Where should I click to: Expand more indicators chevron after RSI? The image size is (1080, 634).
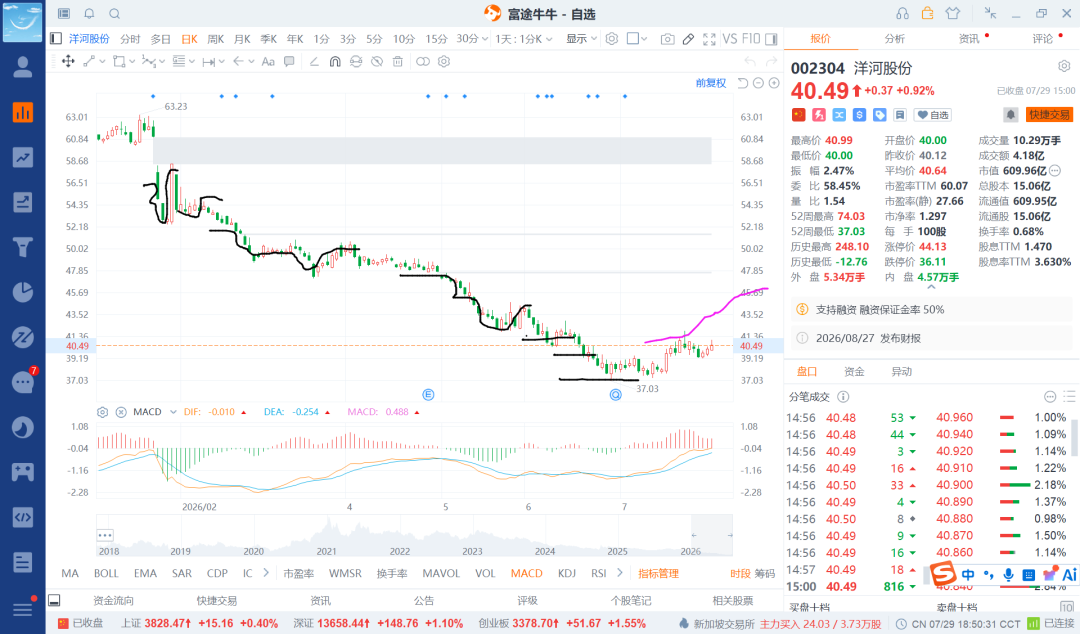[x=619, y=573]
